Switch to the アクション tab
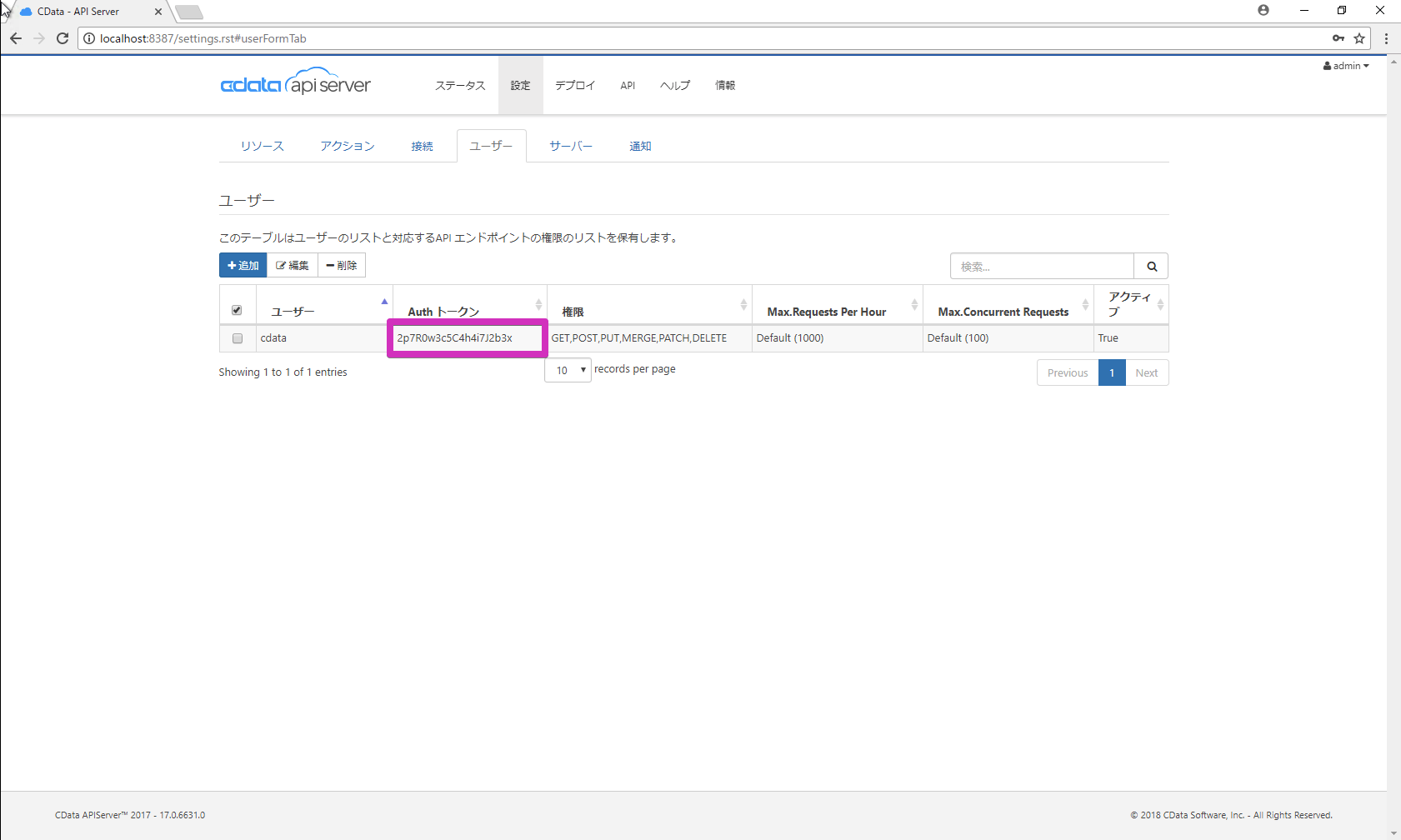 point(348,146)
